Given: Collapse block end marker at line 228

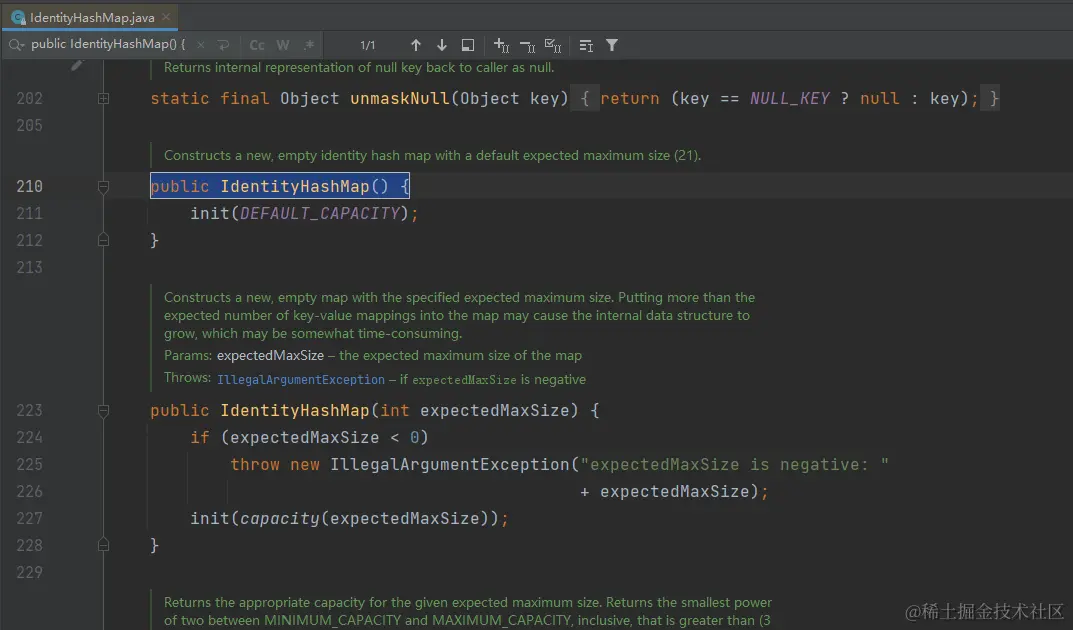Looking at the screenshot, I should [103, 544].
